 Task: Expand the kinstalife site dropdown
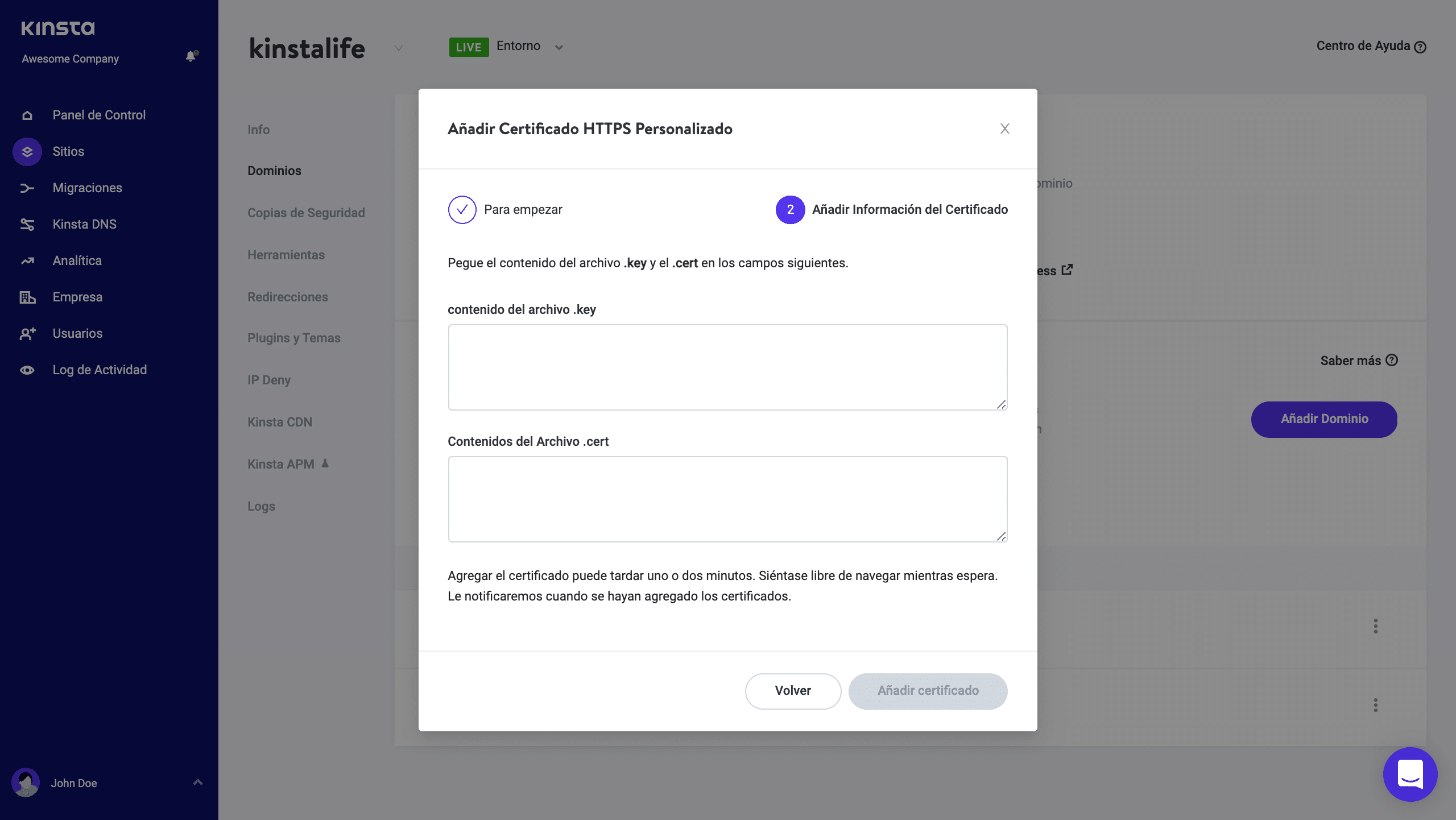[399, 48]
